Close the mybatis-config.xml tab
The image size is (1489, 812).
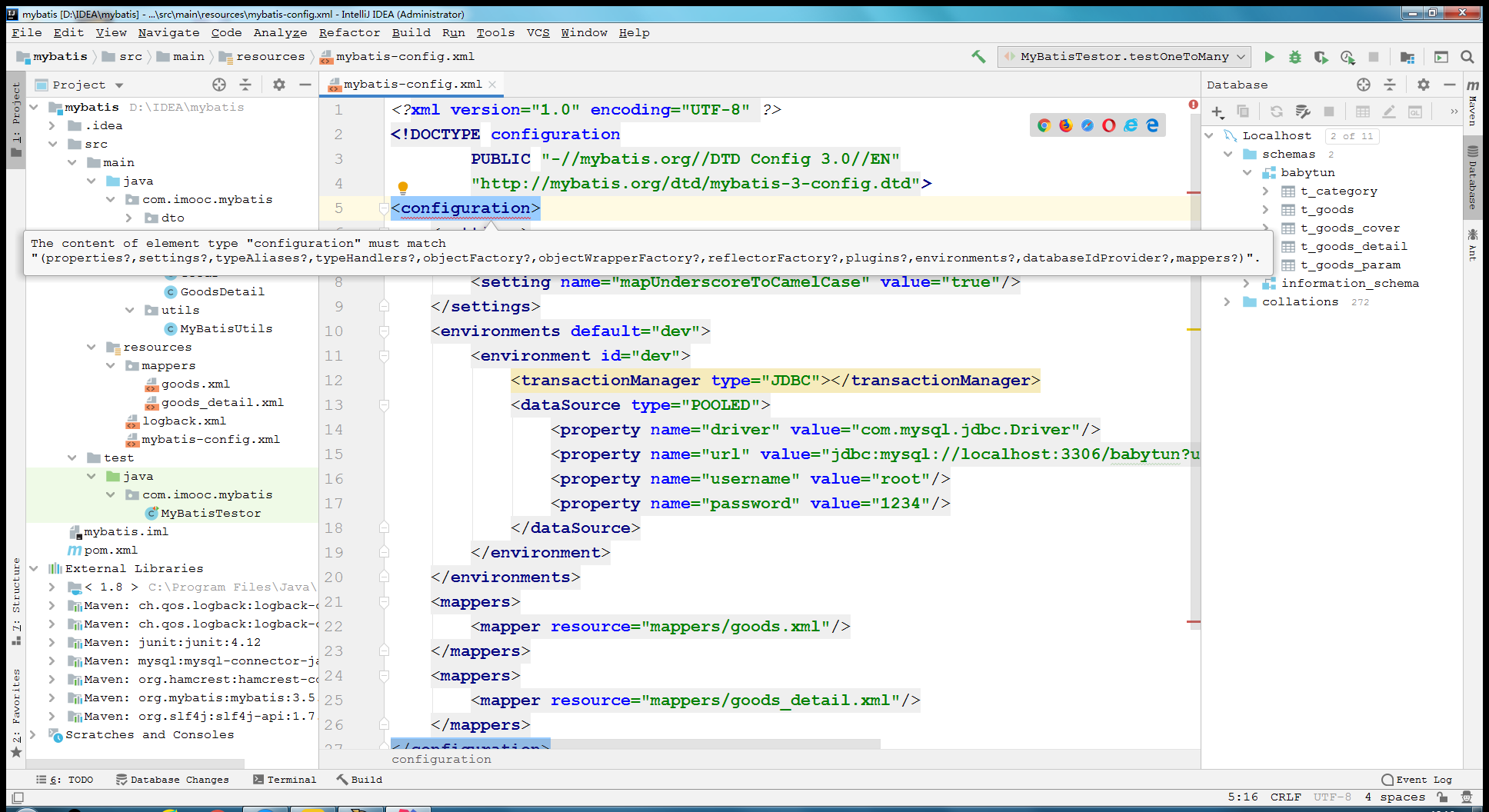(491, 85)
